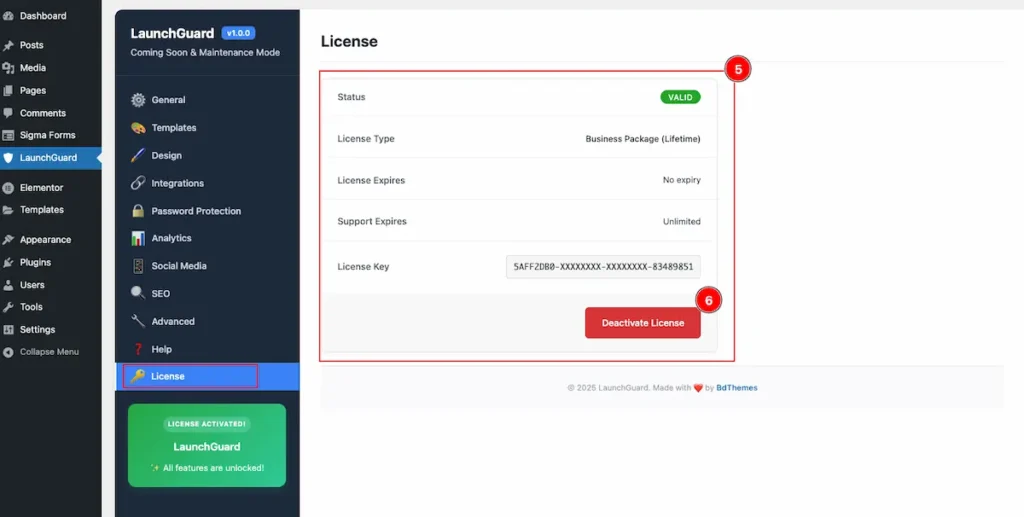
Task: Open Plugins in WordPress menu
Action: (50, 262)
